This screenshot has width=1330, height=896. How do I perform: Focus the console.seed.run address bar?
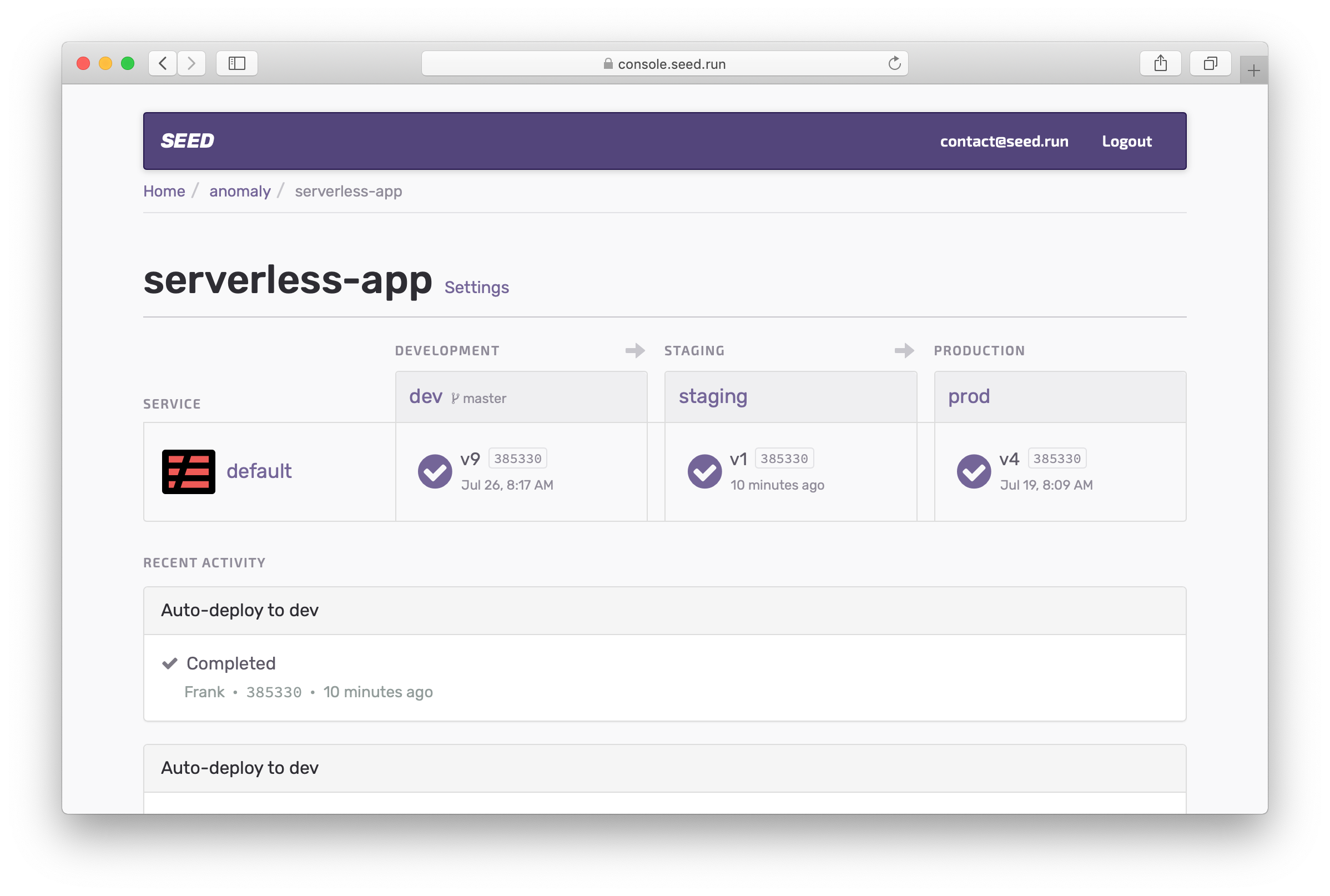664,64
